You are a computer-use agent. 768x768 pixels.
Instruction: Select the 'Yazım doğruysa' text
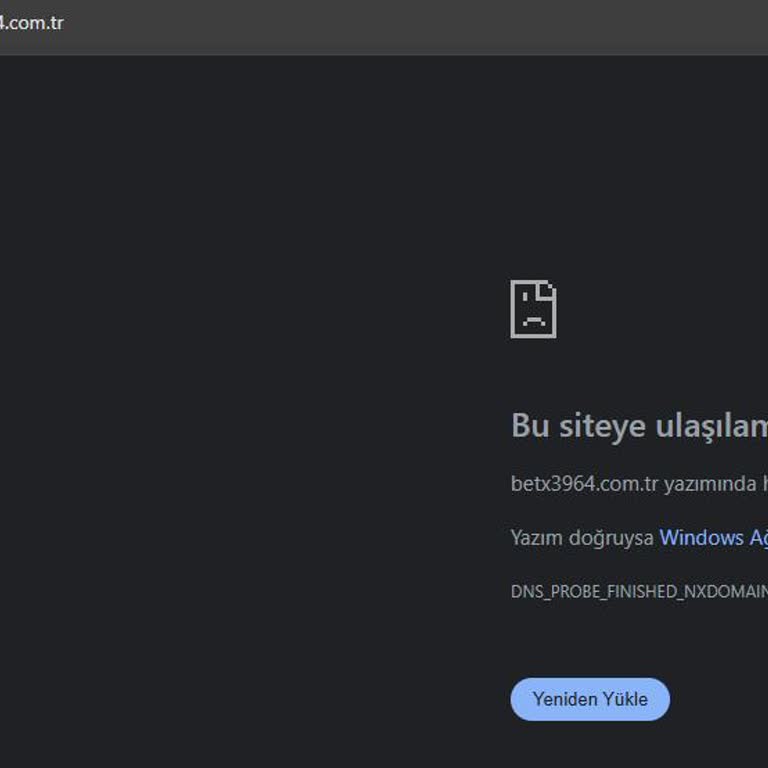click(582, 538)
